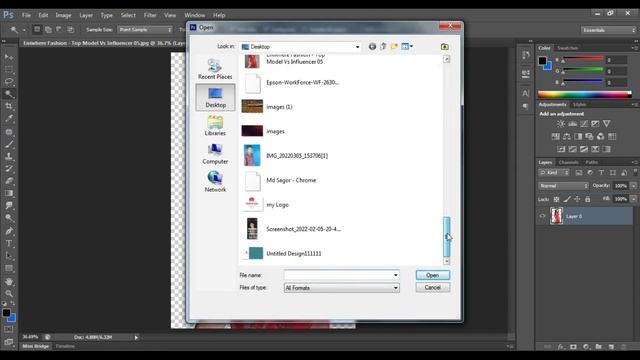
Task: Click the Brightness/Contrast adjustment icon
Action: click(x=561, y=124)
